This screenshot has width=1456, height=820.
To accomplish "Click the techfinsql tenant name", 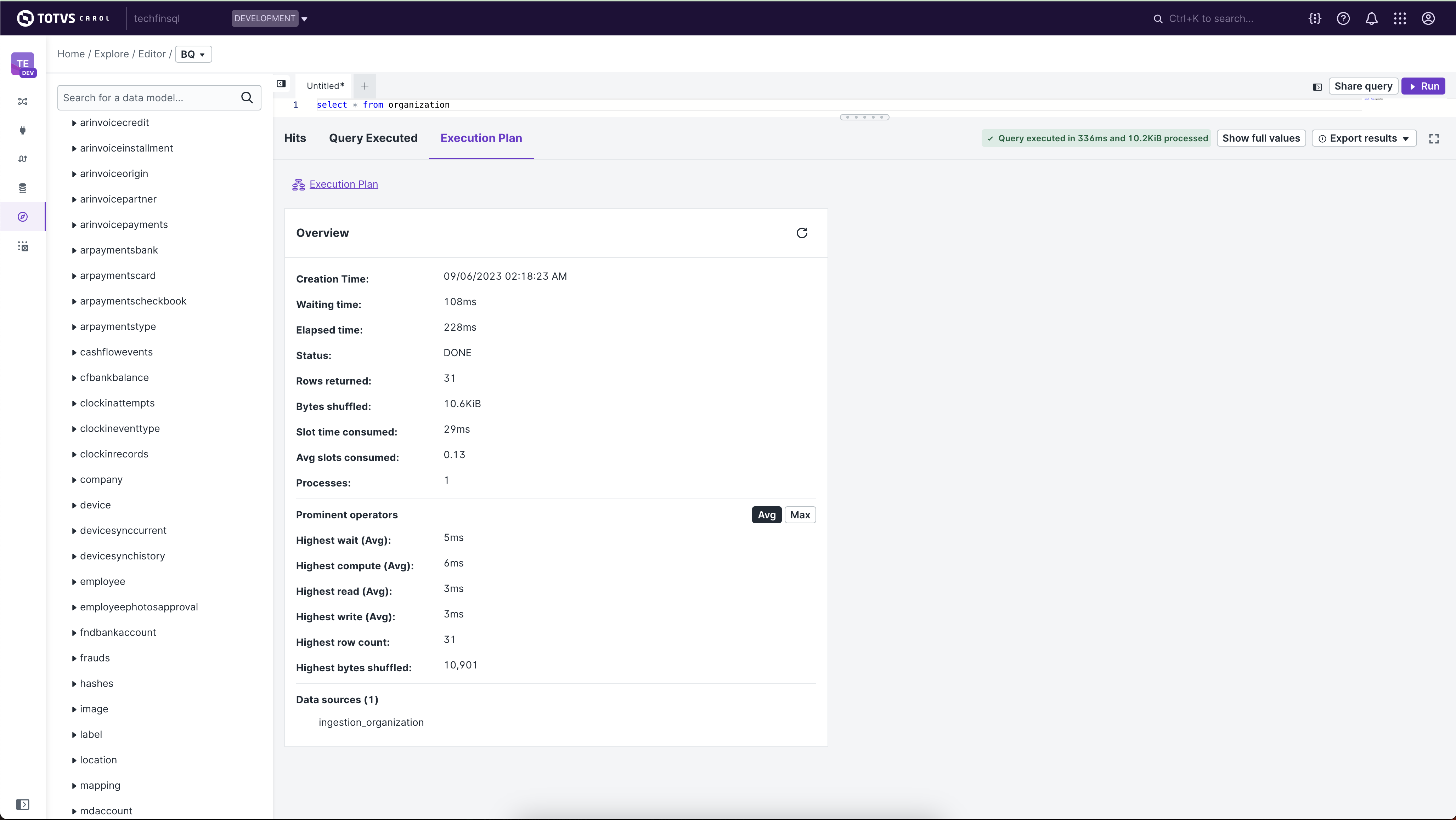I will click(x=157, y=19).
